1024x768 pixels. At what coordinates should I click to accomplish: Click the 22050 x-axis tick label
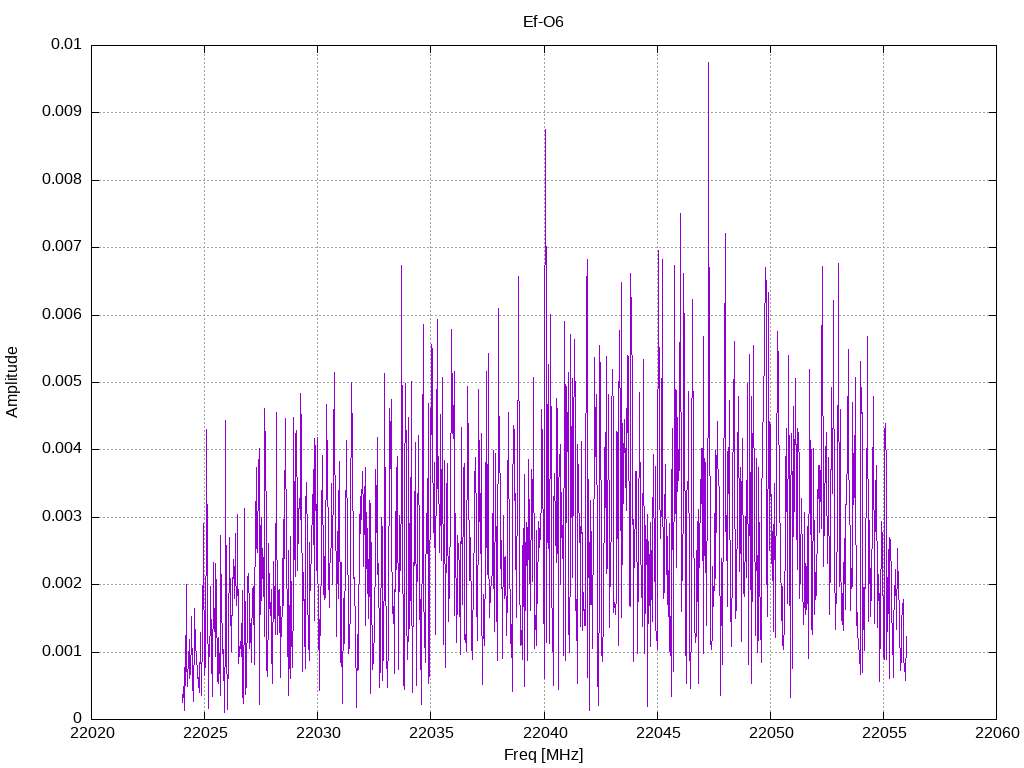tap(771, 733)
